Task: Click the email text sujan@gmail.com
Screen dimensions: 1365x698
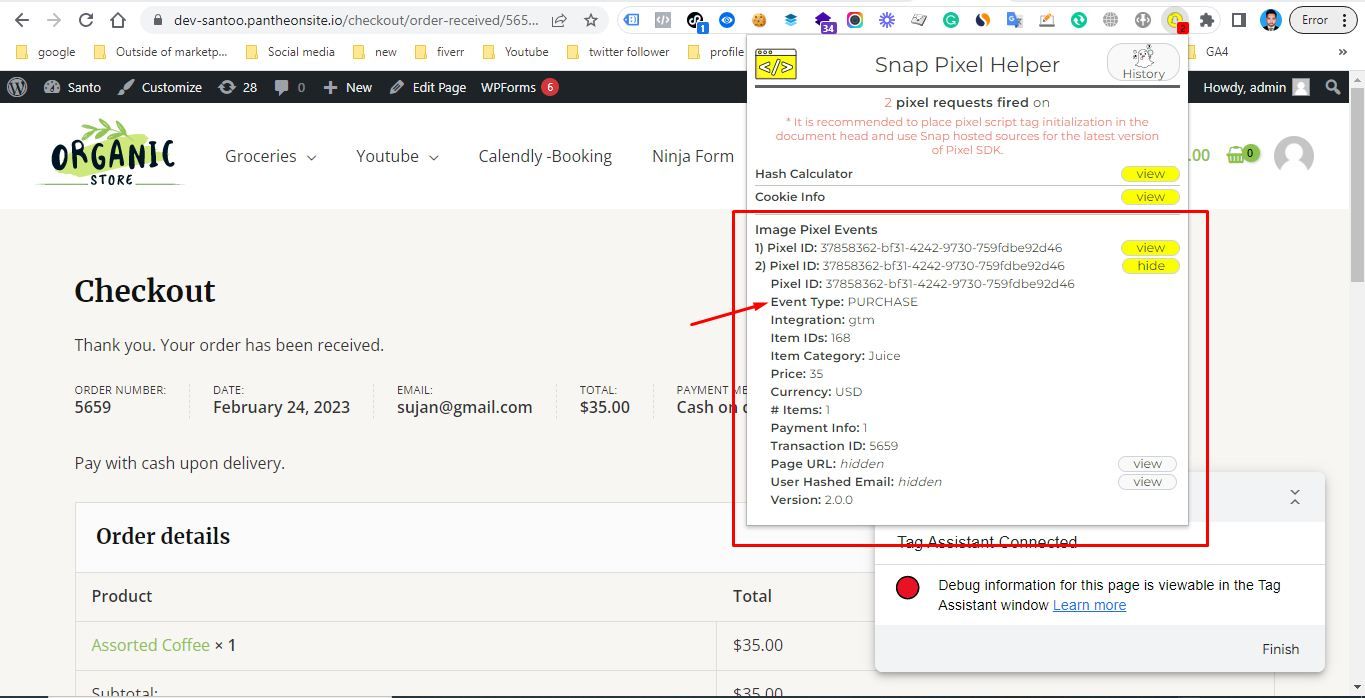Action: tap(464, 407)
